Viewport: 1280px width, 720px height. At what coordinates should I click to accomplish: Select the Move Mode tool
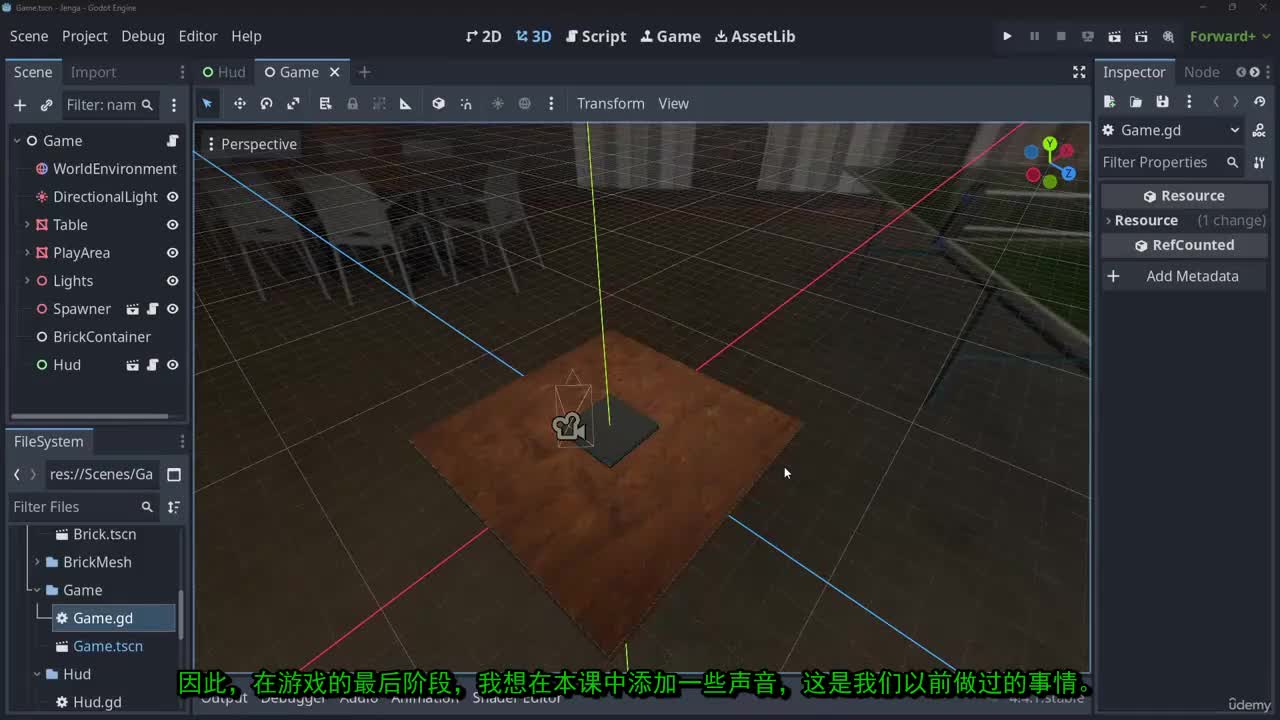[240, 103]
